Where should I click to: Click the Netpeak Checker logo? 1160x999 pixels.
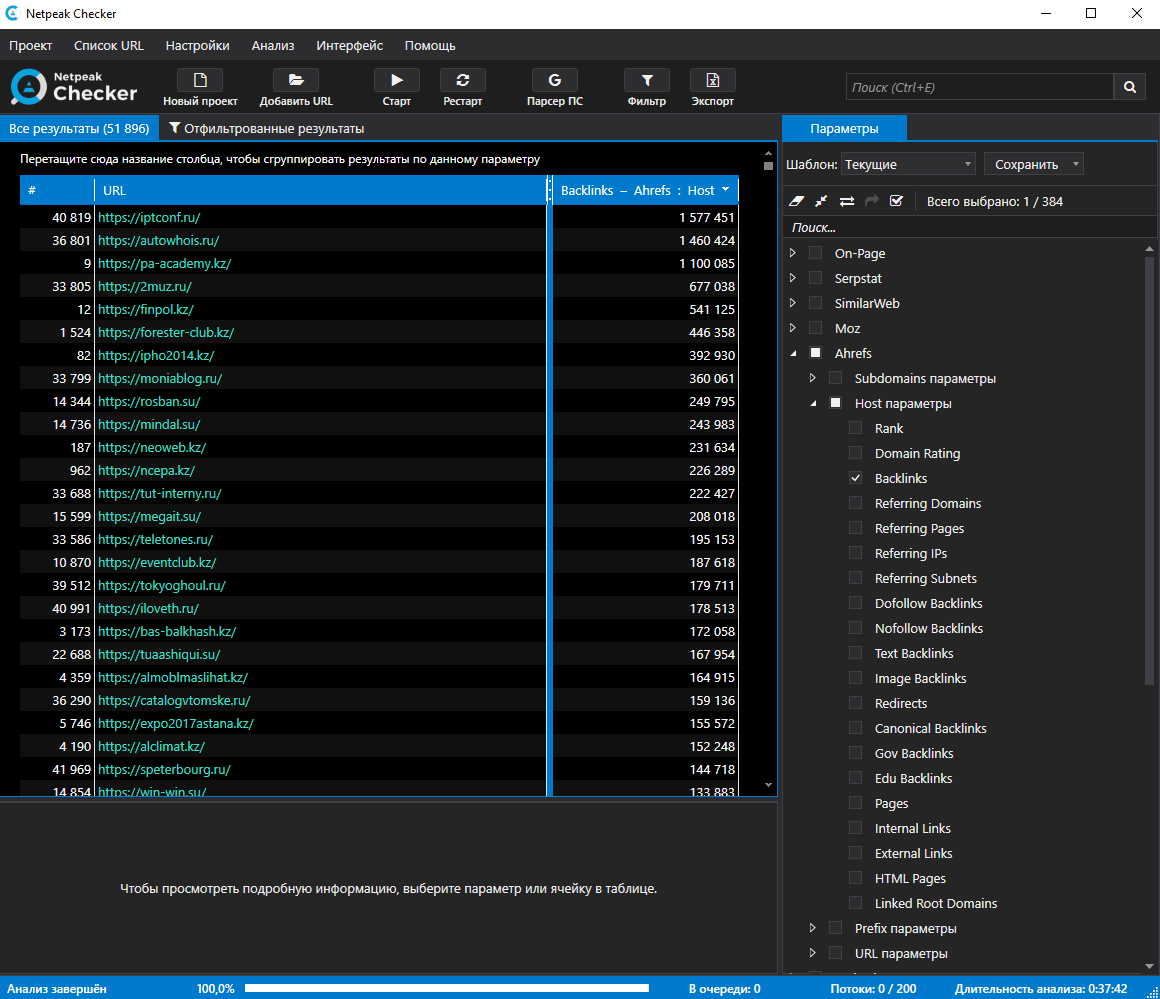(74, 87)
